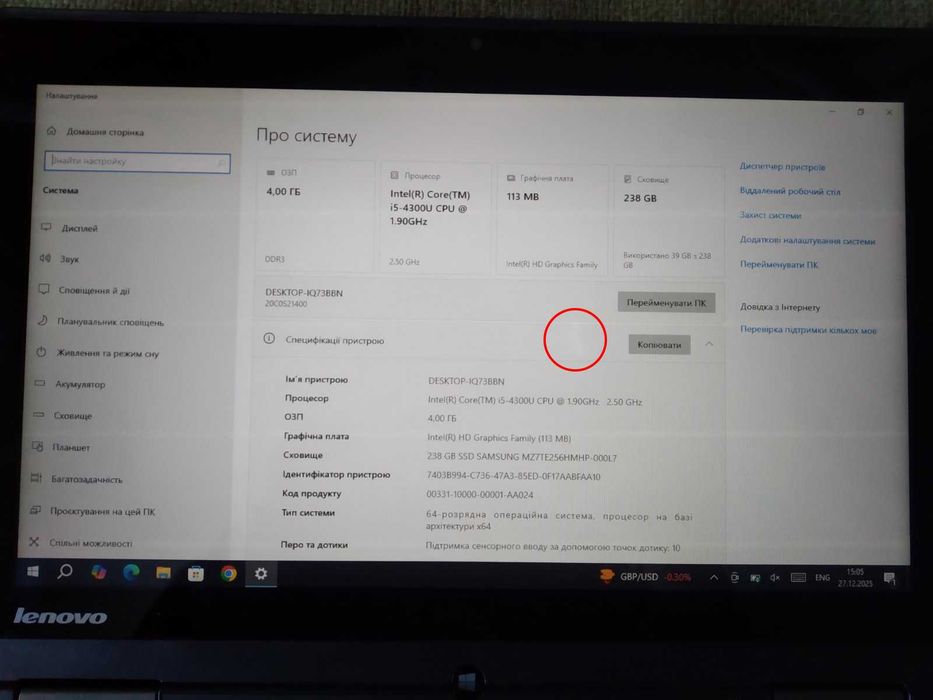The height and width of the screenshot is (700, 933).
Task: Click the muted volume tray icon
Action: [x=775, y=577]
